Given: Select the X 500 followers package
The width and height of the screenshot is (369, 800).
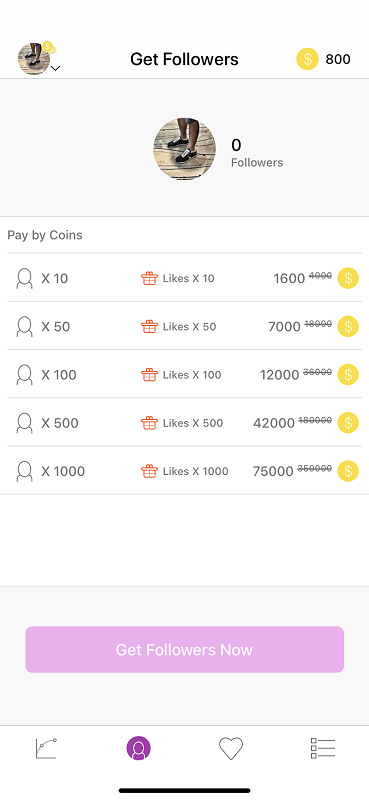Looking at the screenshot, I should coord(185,422).
